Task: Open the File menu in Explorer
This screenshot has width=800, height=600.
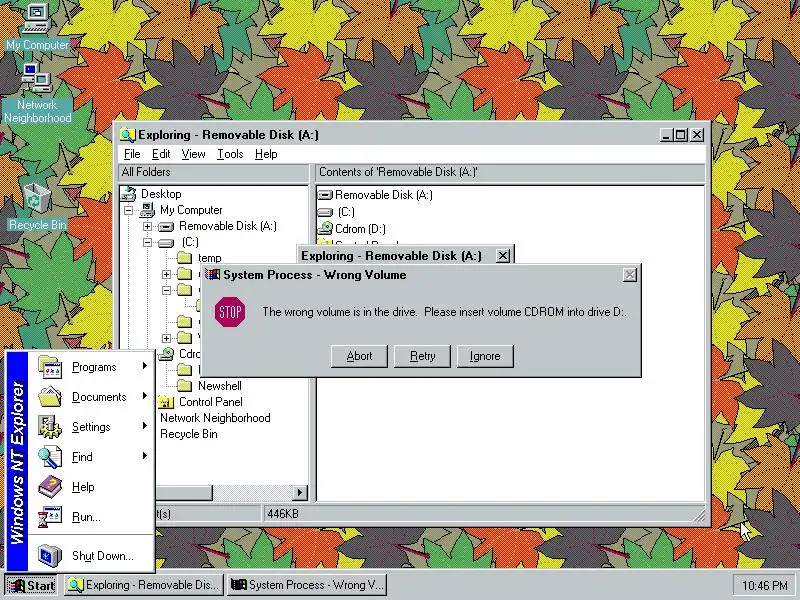Action: 132,154
